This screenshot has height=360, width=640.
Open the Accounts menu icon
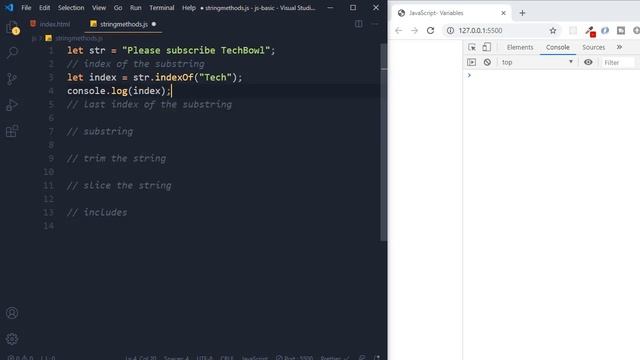pyautogui.click(x=12, y=313)
